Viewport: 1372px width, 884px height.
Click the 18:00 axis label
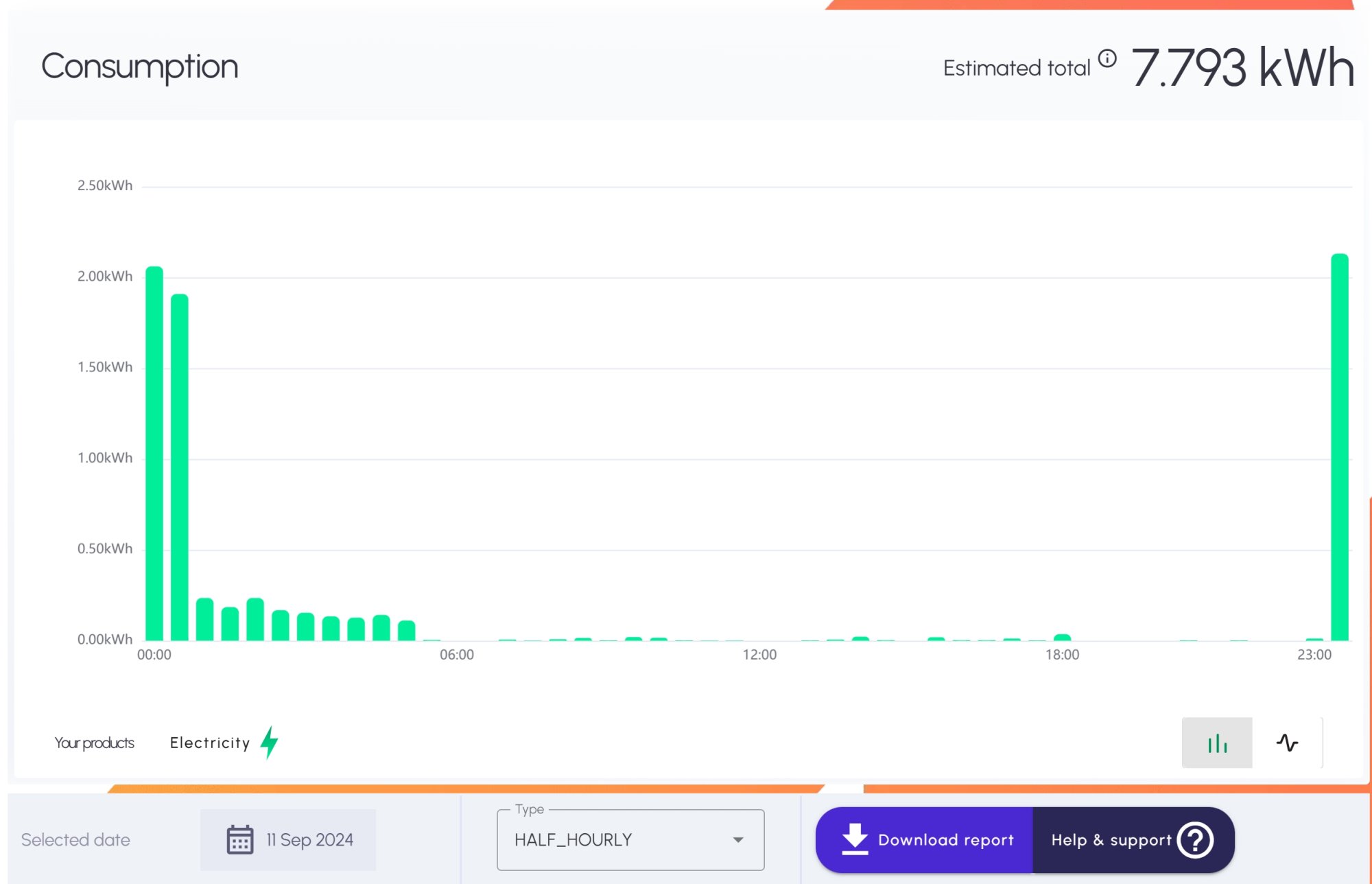(x=1062, y=655)
